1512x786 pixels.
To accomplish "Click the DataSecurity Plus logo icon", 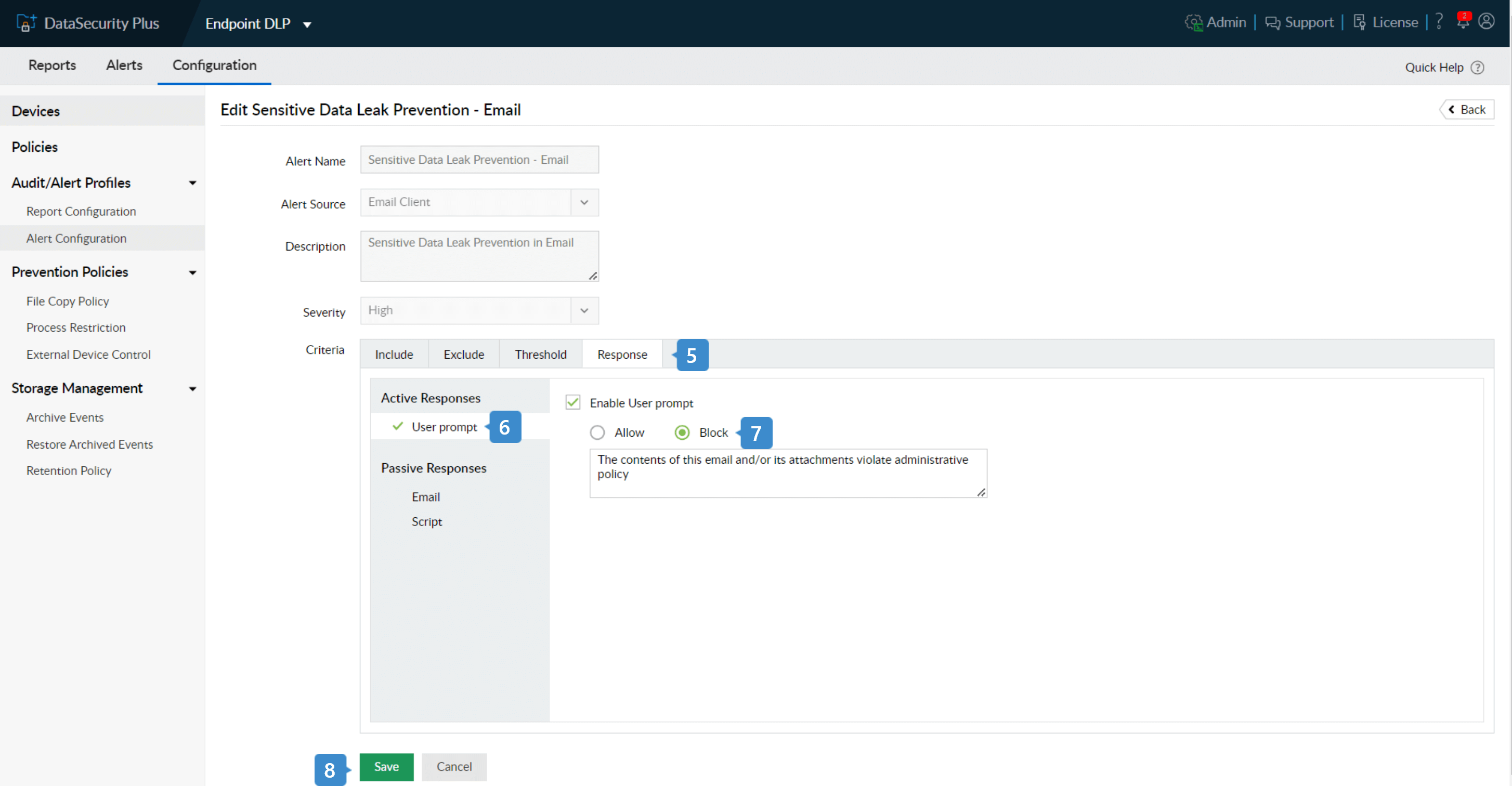I will tap(26, 23).
